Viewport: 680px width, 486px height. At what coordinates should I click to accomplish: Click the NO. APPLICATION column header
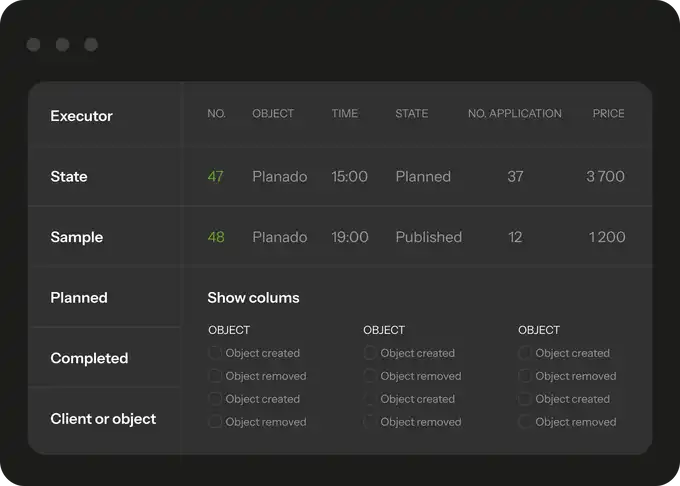pos(514,114)
